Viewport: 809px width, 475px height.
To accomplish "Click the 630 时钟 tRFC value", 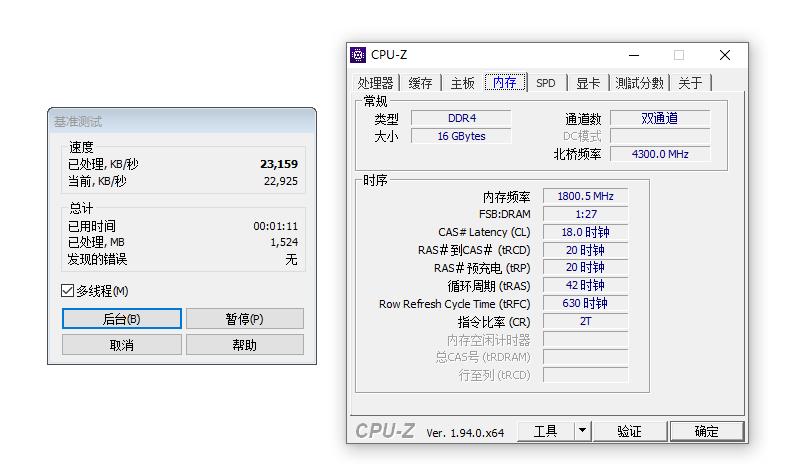I will click(586, 303).
